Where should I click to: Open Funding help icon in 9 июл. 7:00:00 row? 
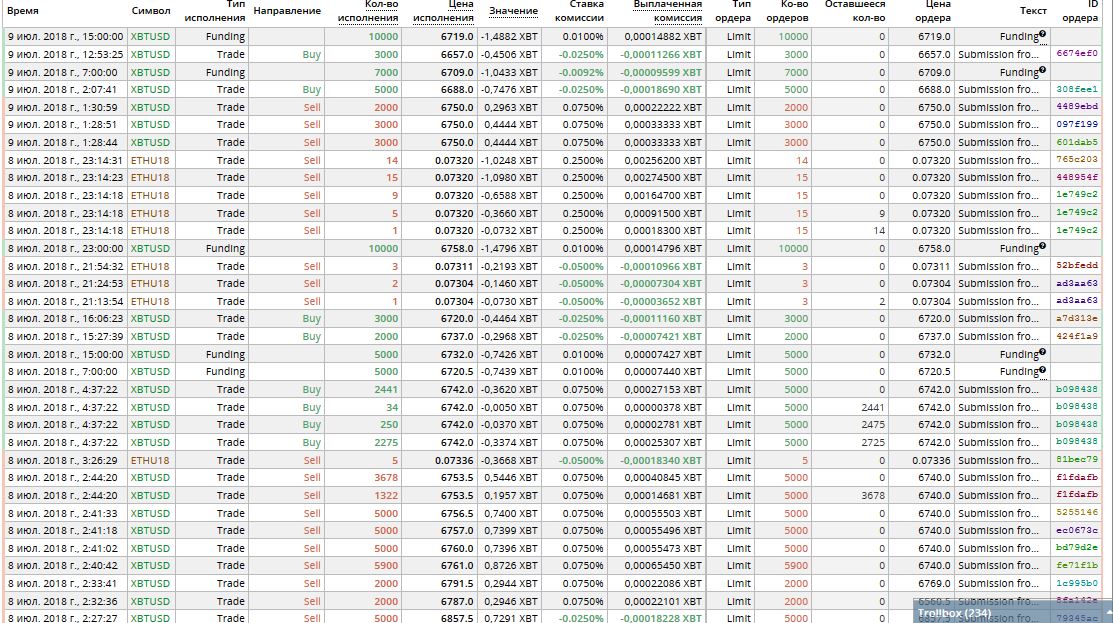(x=1042, y=70)
